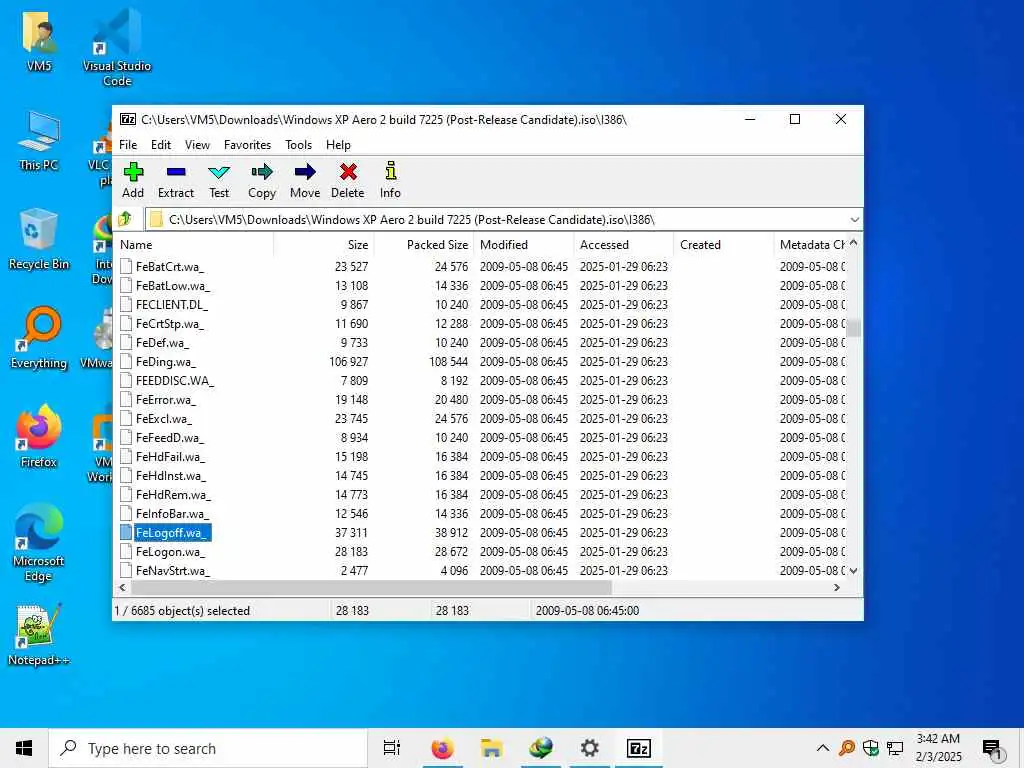This screenshot has width=1024, height=768.
Task: Open Microsoft Edge desktop shortcut
Action: pos(39,543)
